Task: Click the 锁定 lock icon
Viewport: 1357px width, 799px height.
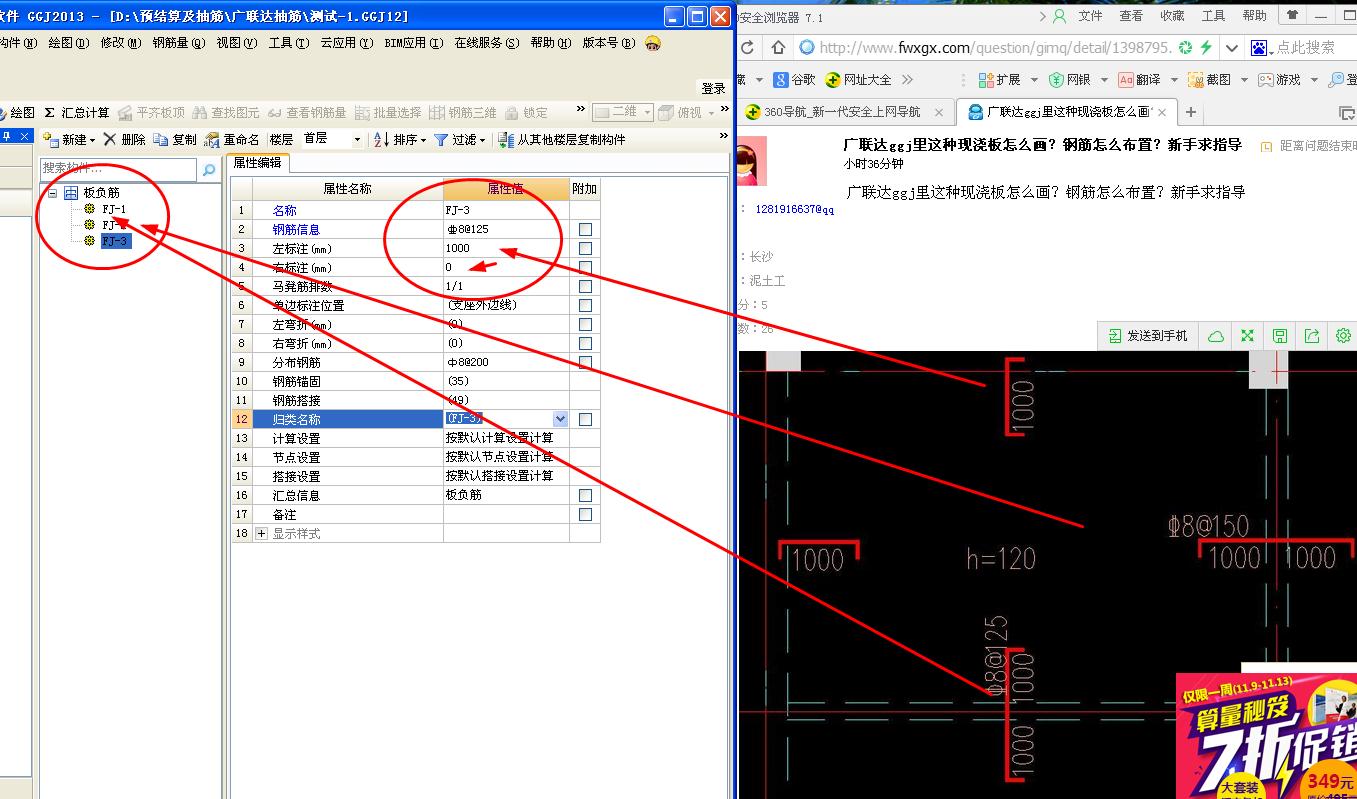Action: (512, 113)
